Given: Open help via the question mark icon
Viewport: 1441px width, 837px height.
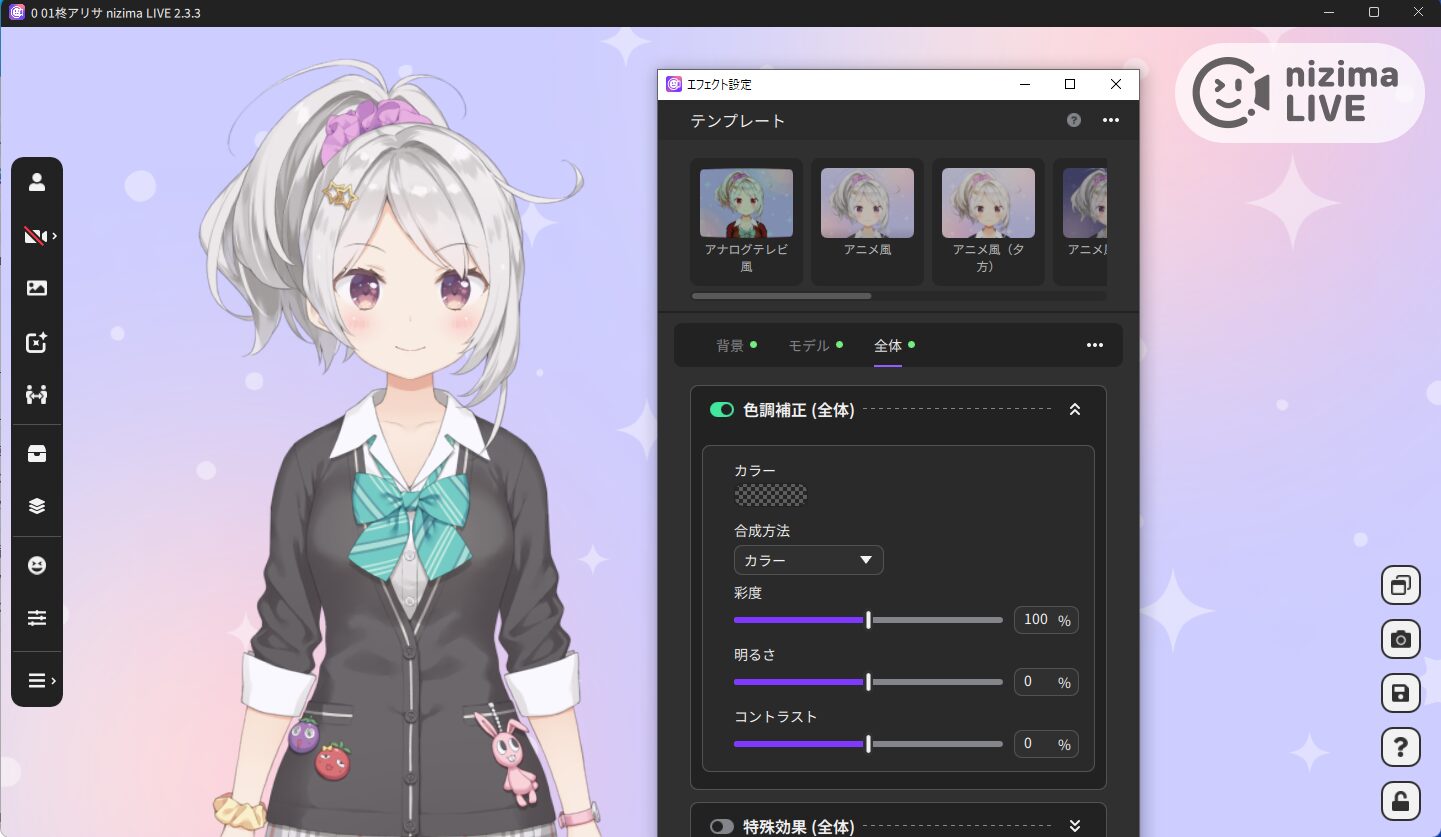Looking at the screenshot, I should (x=1400, y=746).
